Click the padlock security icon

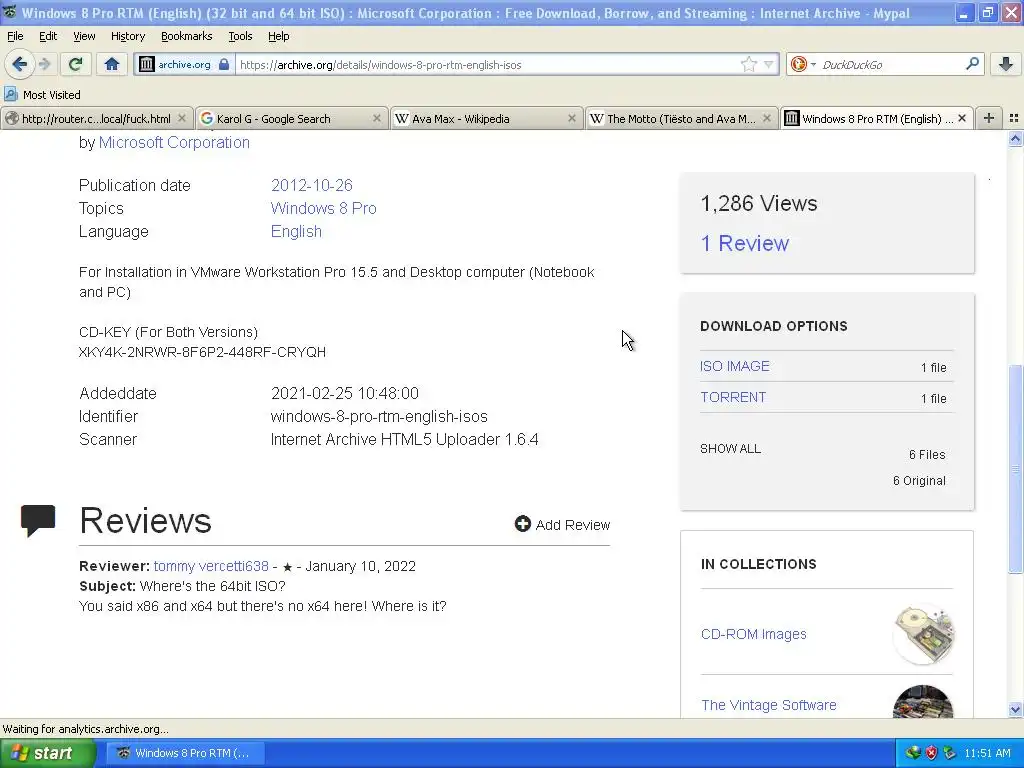click(224, 64)
